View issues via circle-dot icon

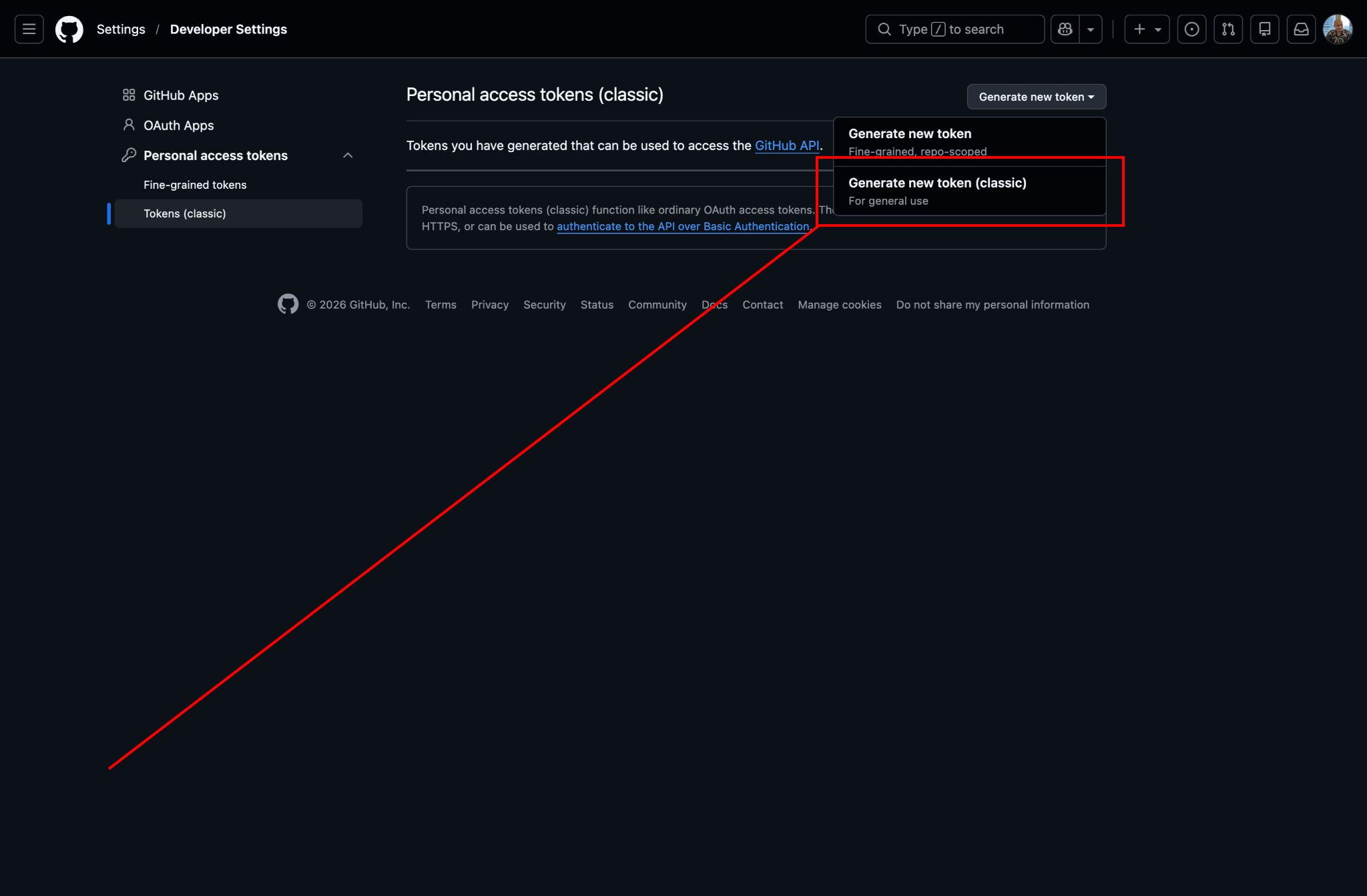pos(1191,29)
